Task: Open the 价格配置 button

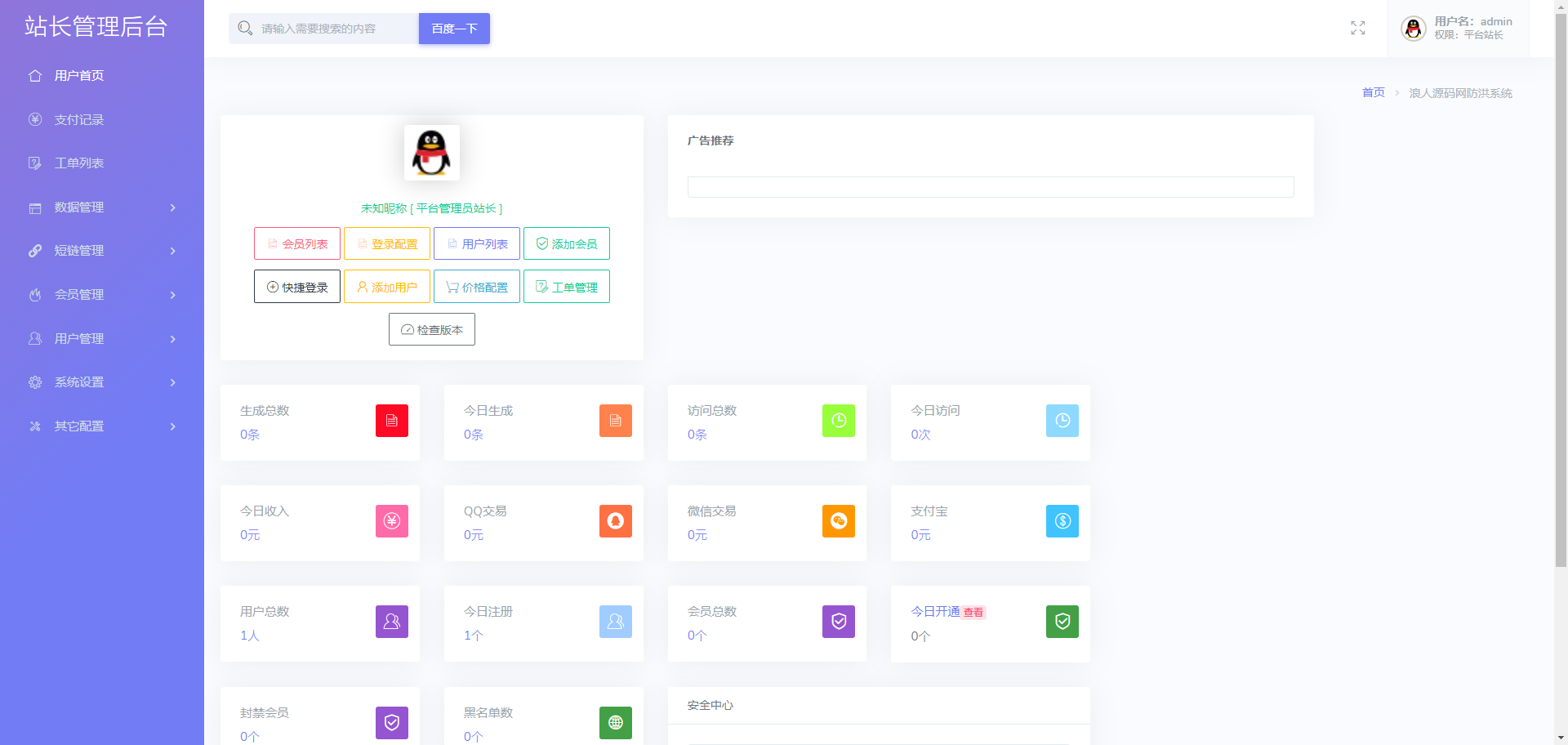Action: click(477, 287)
